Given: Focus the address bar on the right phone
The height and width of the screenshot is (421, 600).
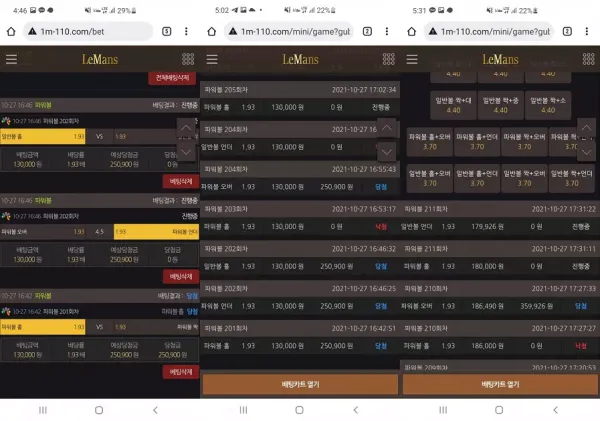Looking at the screenshot, I should point(489,31).
